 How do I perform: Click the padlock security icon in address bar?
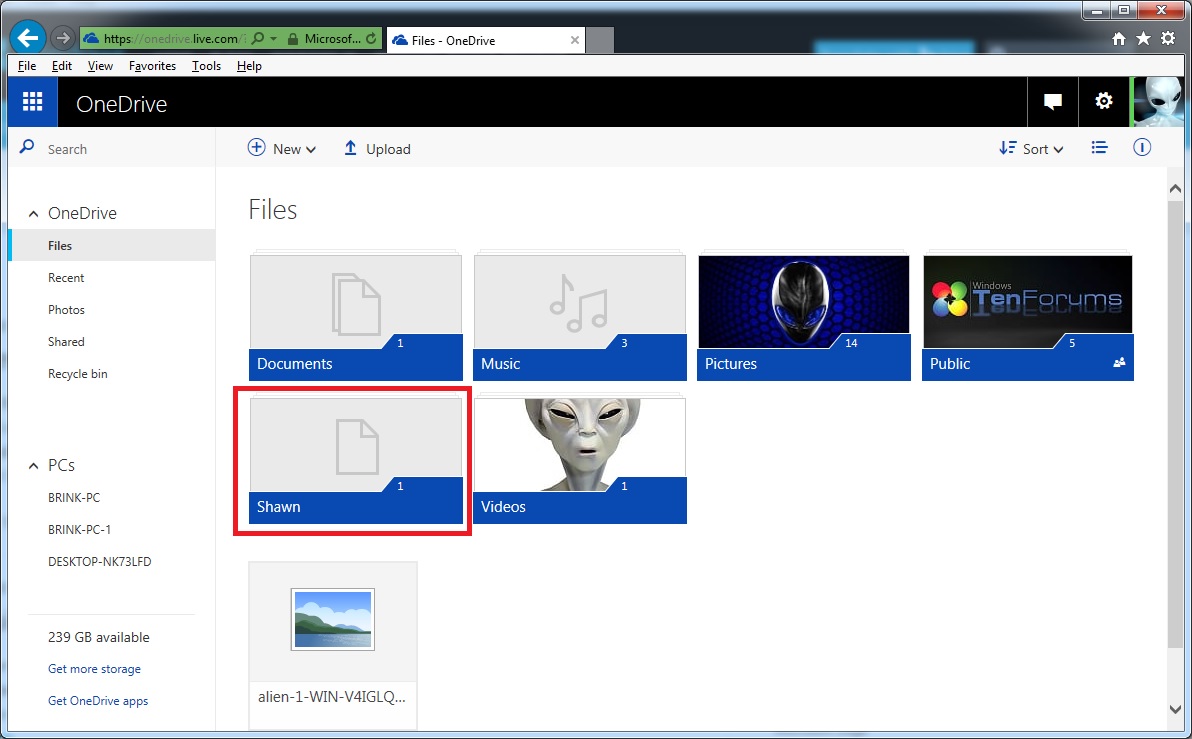(x=293, y=39)
